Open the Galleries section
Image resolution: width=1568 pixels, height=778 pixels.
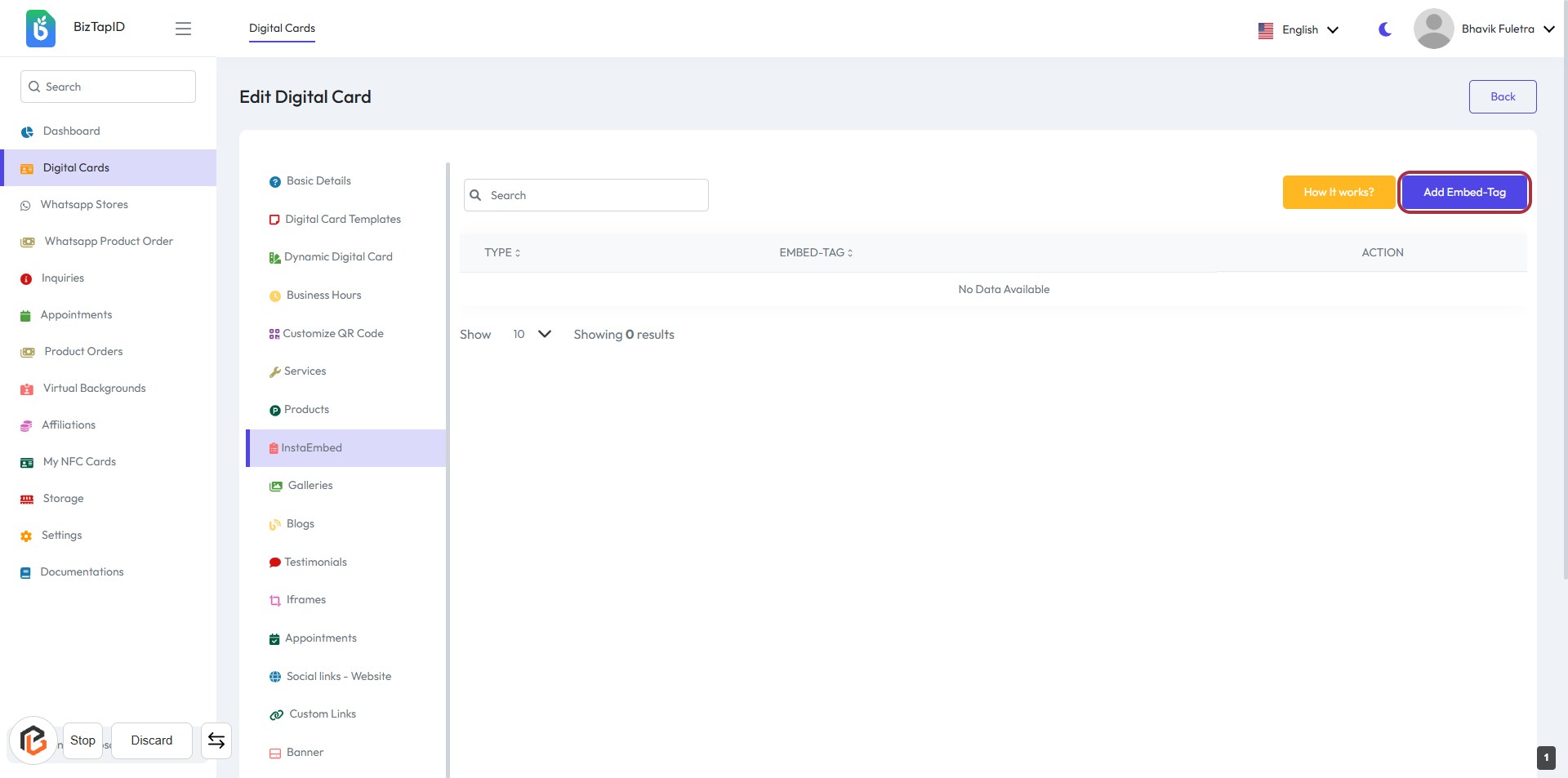pos(310,486)
